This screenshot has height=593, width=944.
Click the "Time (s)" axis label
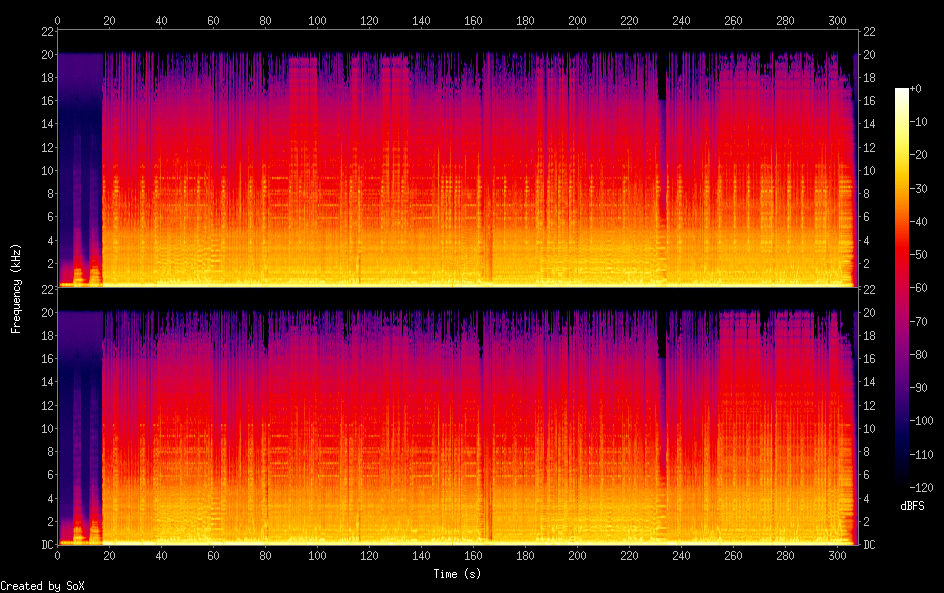[x=457, y=574]
